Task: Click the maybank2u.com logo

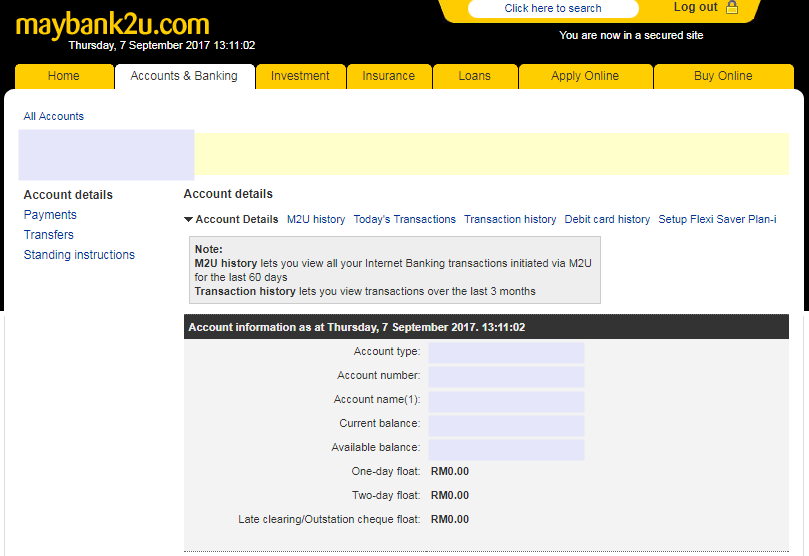Action: pos(112,25)
